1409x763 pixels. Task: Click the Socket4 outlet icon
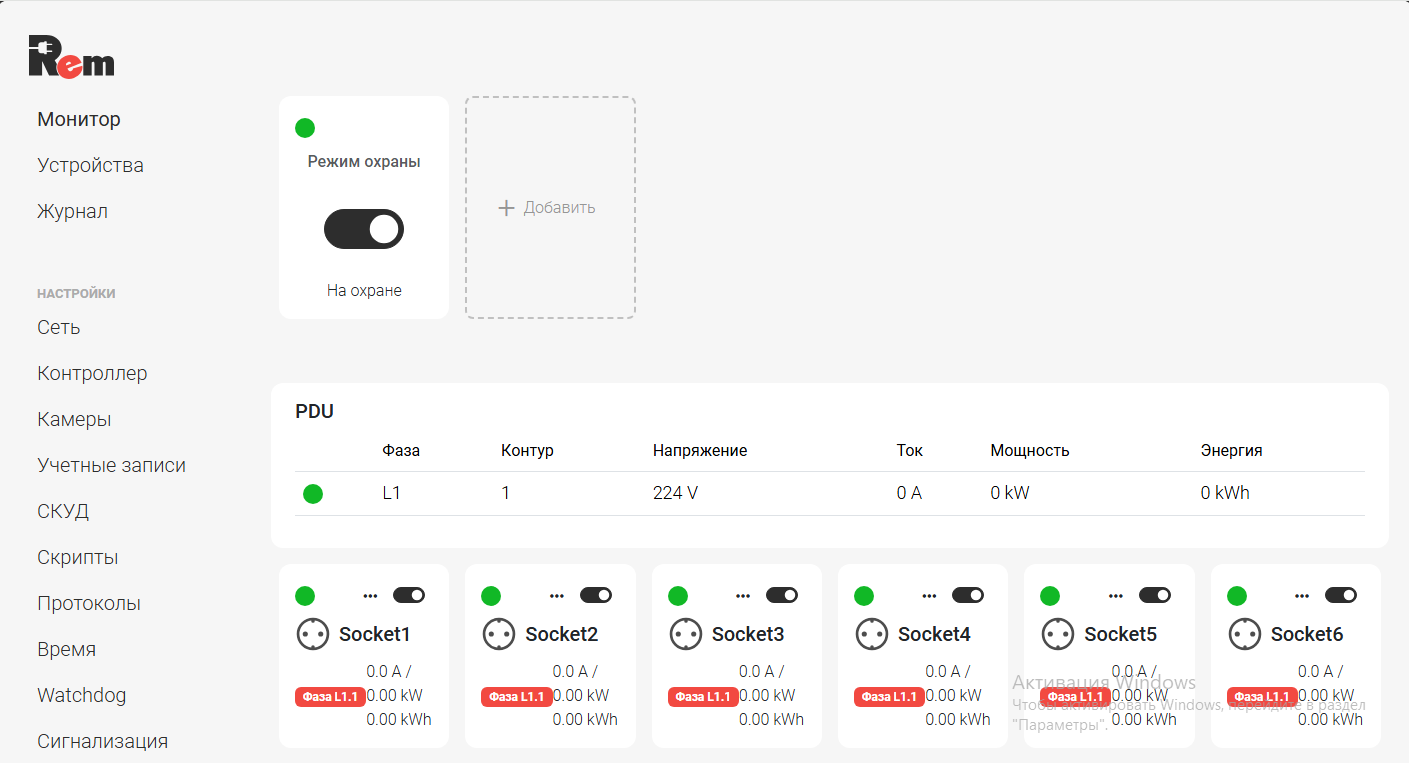871,634
